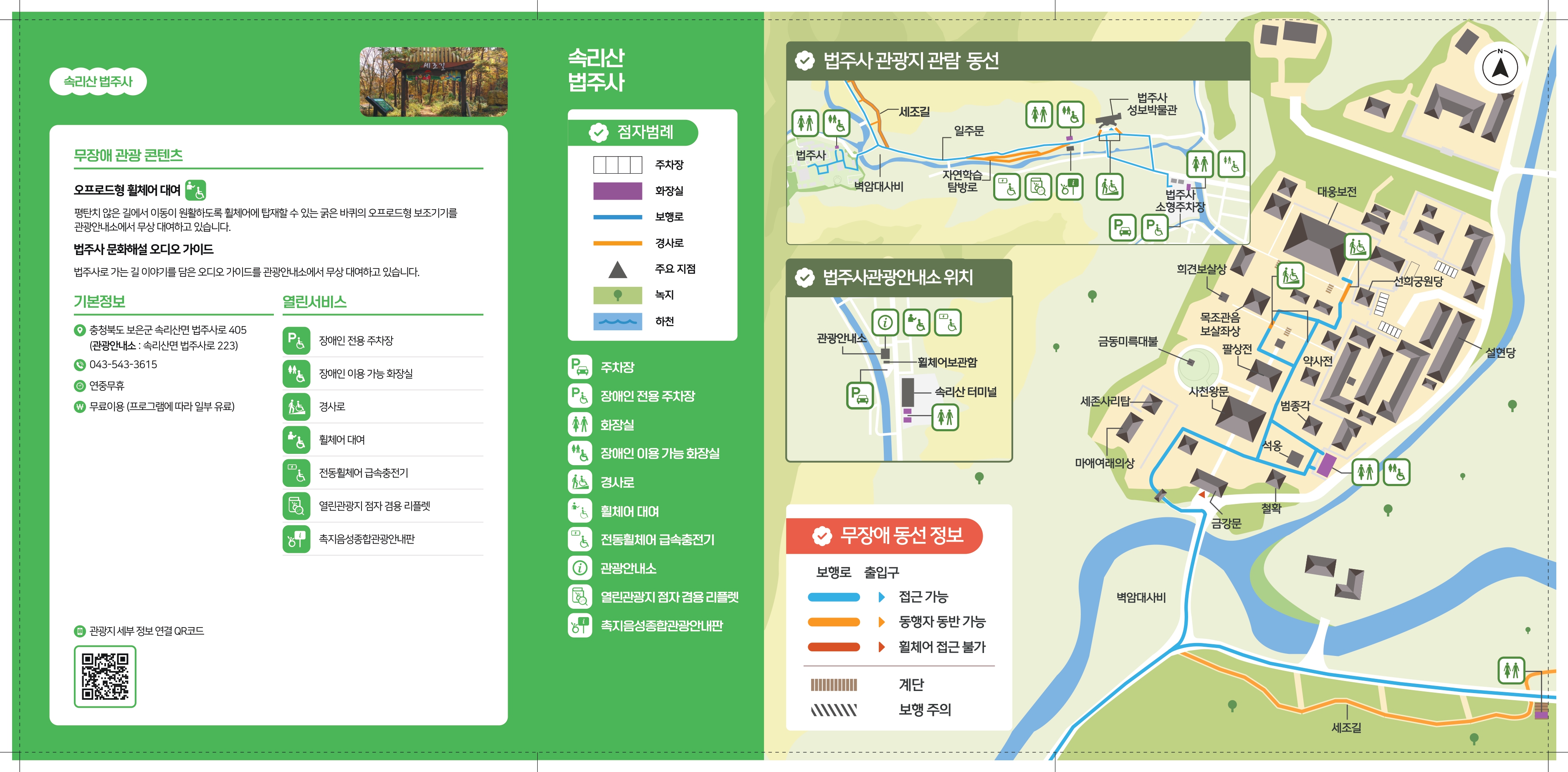The image size is (1568, 772).
Task: Click the orange 경사로 legend line
Action: [x=617, y=243]
